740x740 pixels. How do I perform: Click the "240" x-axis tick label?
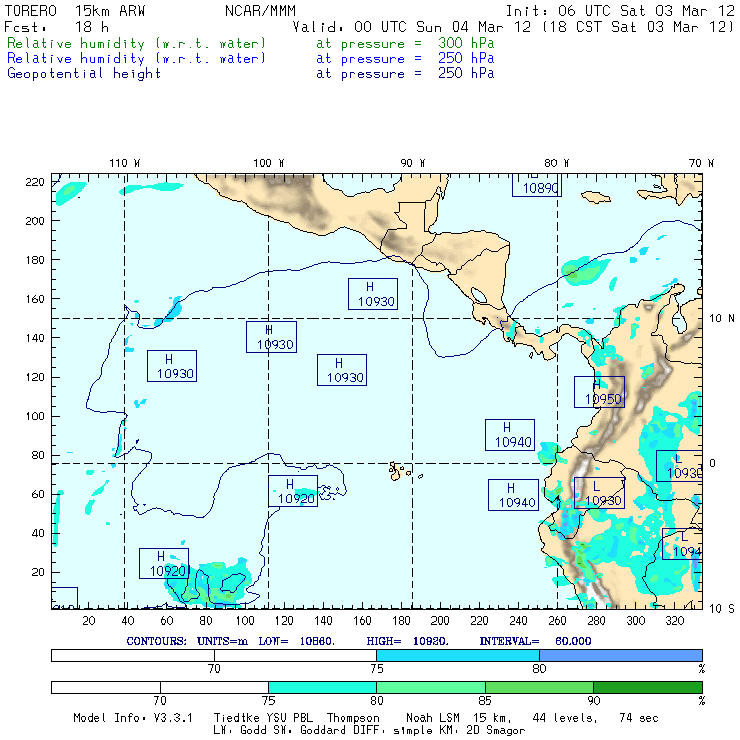518,621
